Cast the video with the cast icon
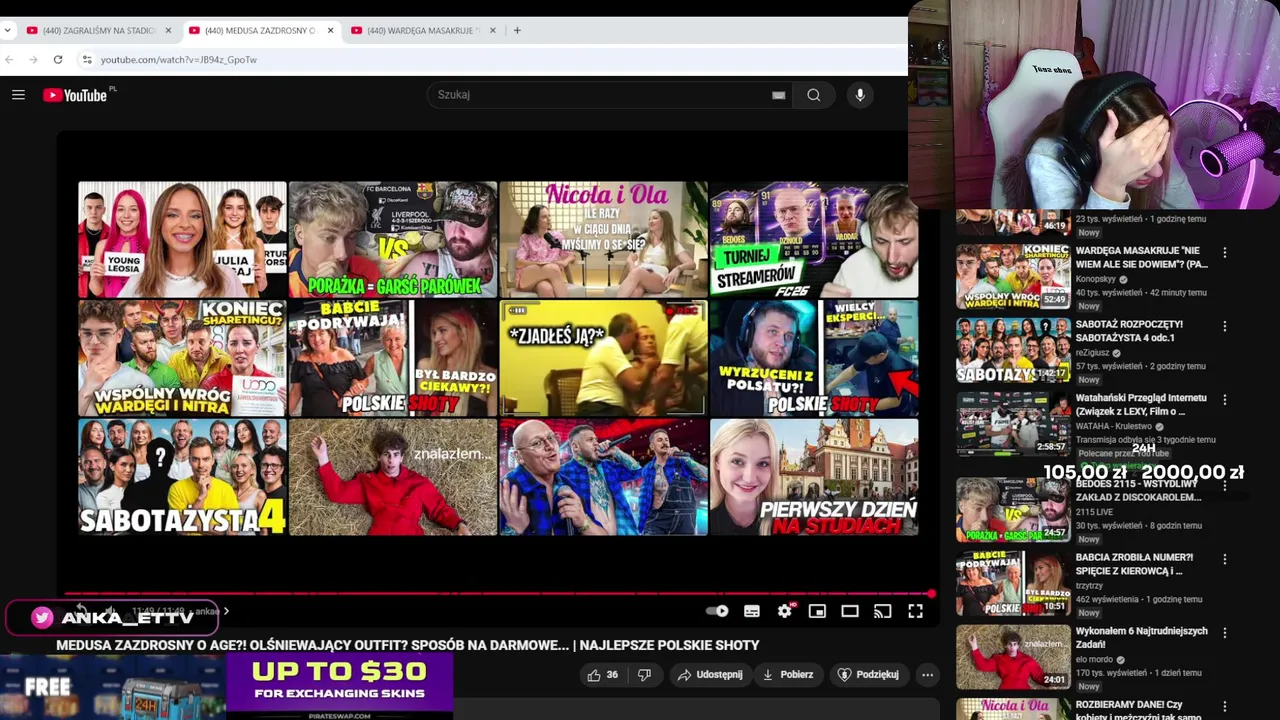 (882, 611)
